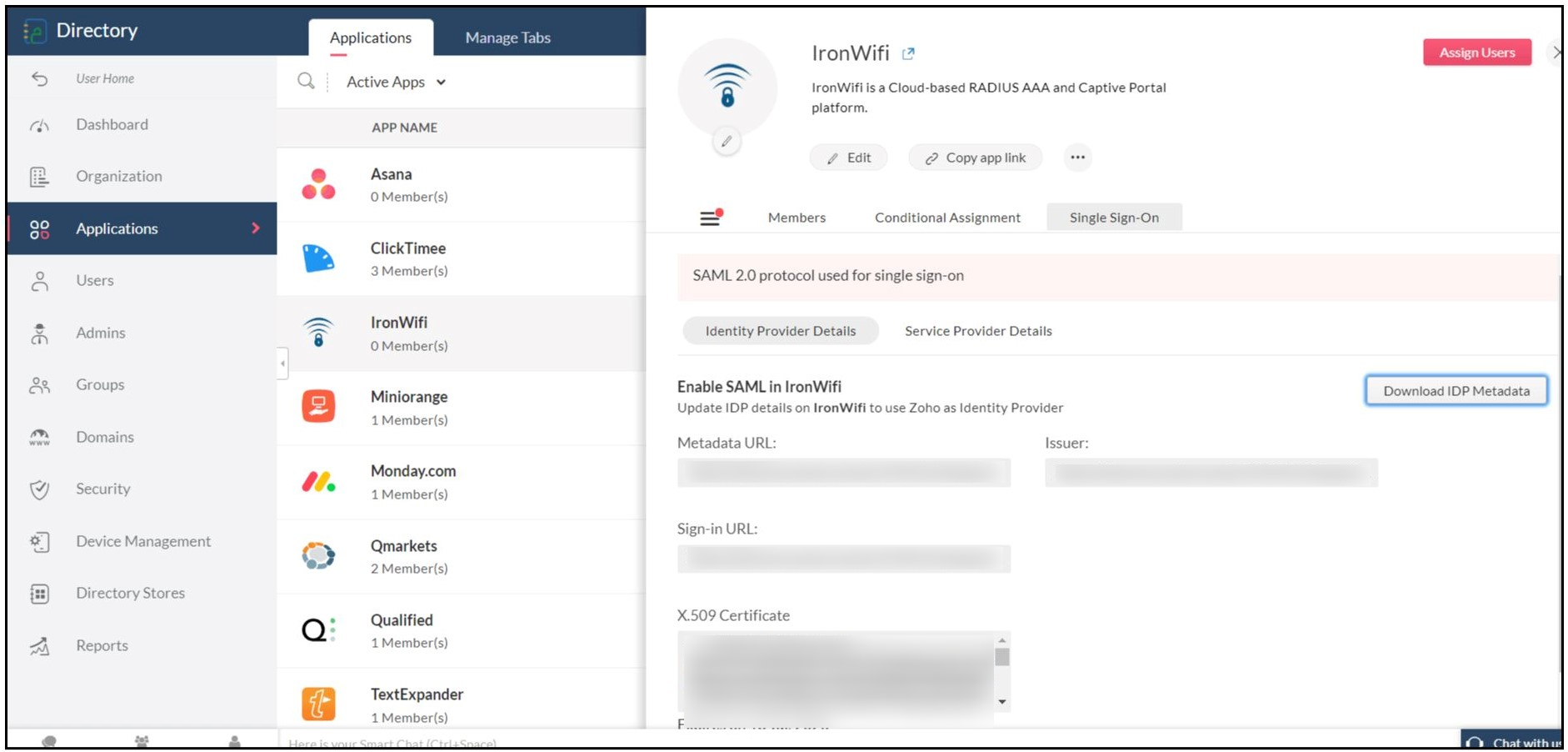Click the SAML 2.0 protocol notice text
This screenshot has width=1568, height=752.
[828, 276]
